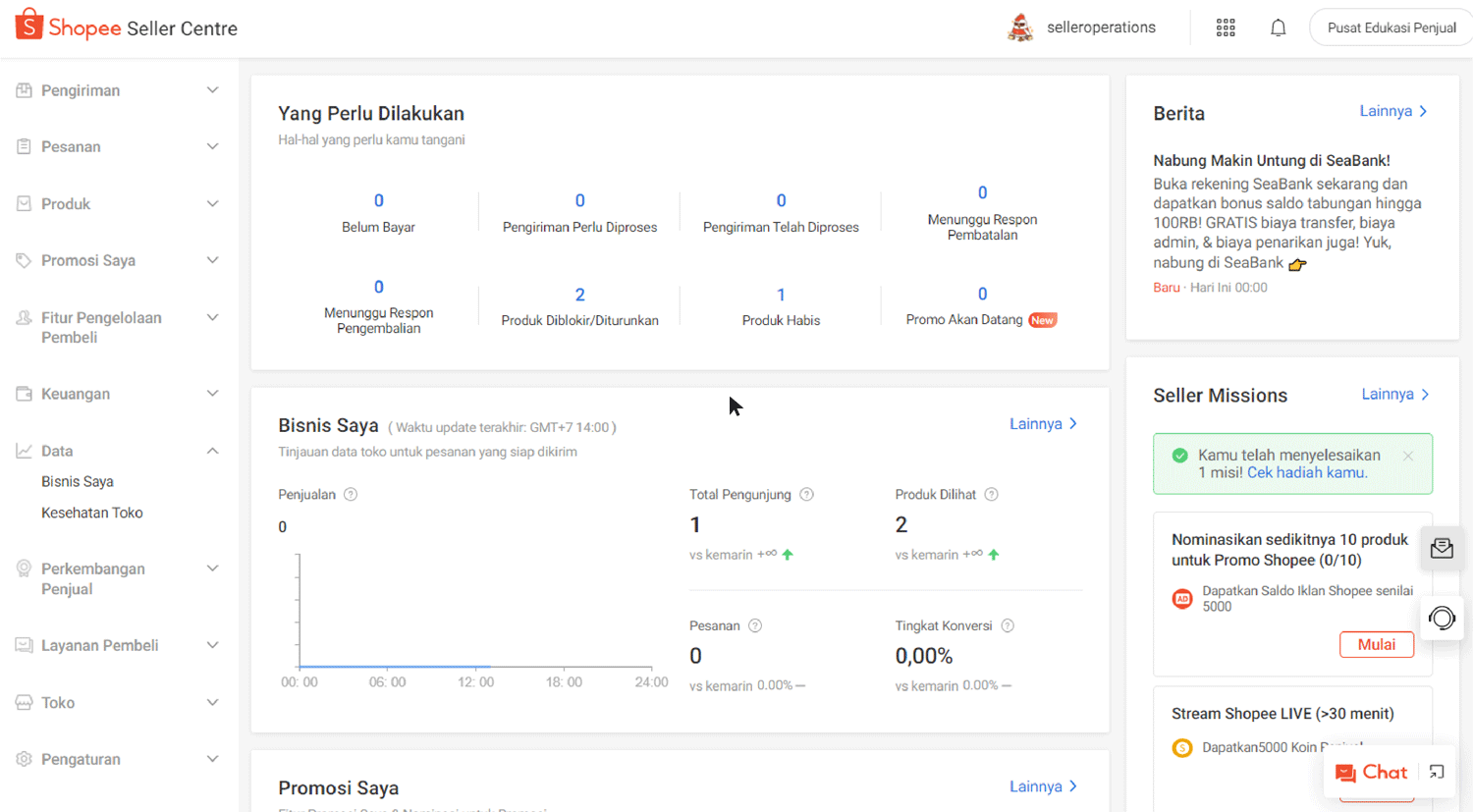Open Kesehatan Toko under Data
Screen dimensions: 1473x812
point(92,514)
